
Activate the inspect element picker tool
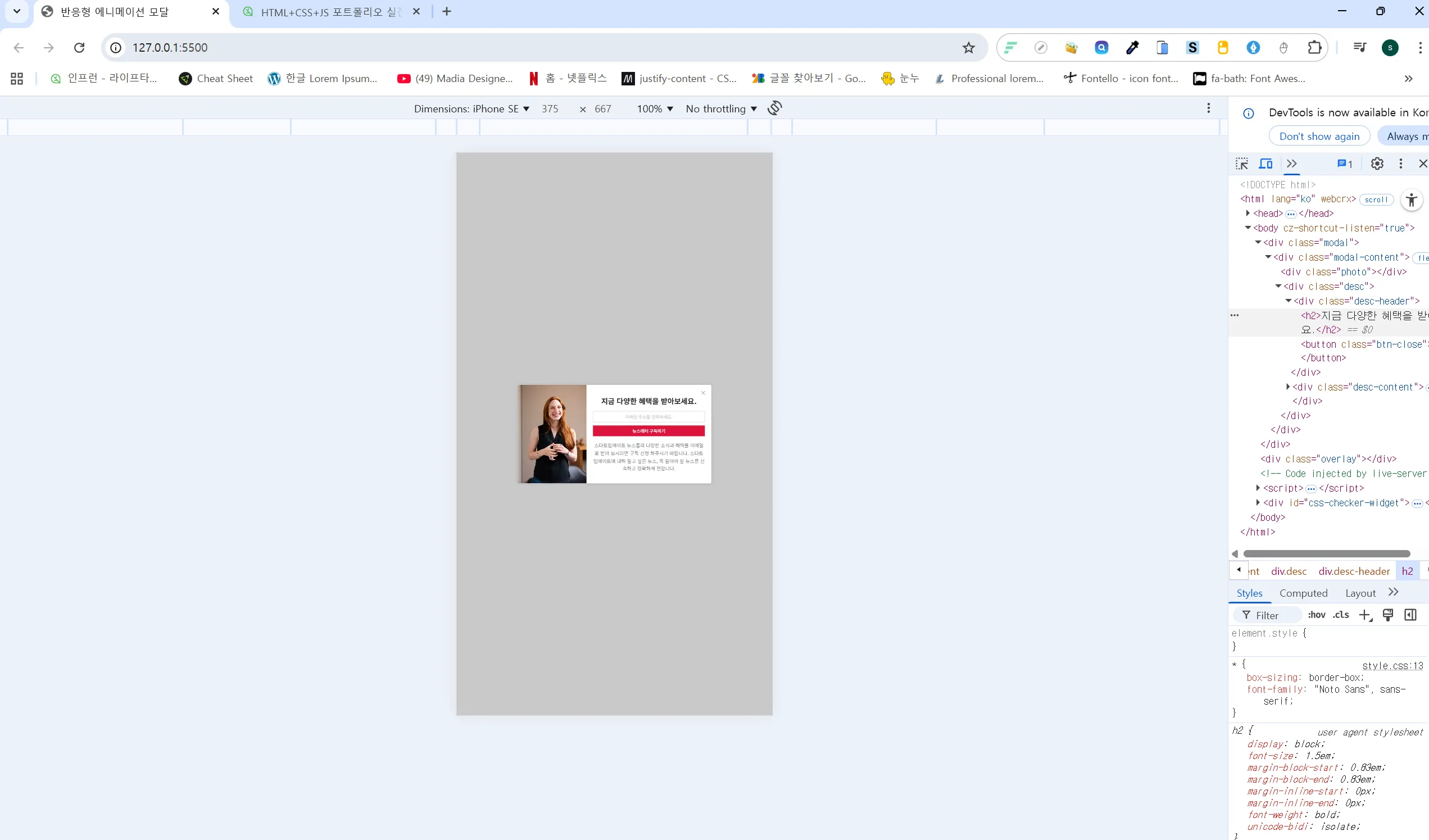pyautogui.click(x=1242, y=164)
